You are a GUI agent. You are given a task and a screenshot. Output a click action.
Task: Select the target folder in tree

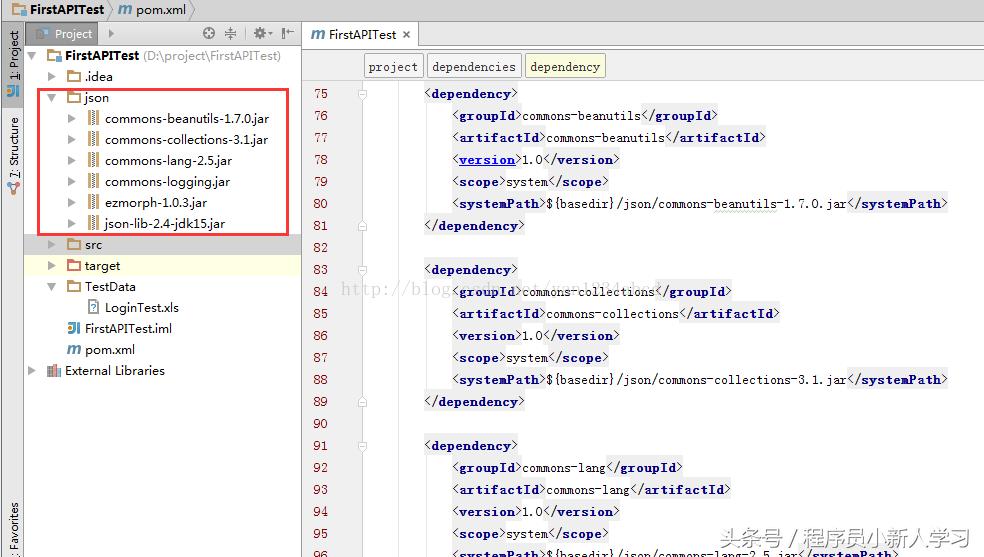102,266
